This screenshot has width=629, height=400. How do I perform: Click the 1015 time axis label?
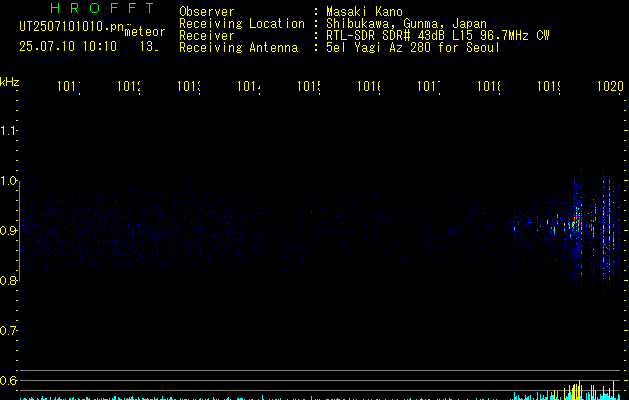coord(309,86)
